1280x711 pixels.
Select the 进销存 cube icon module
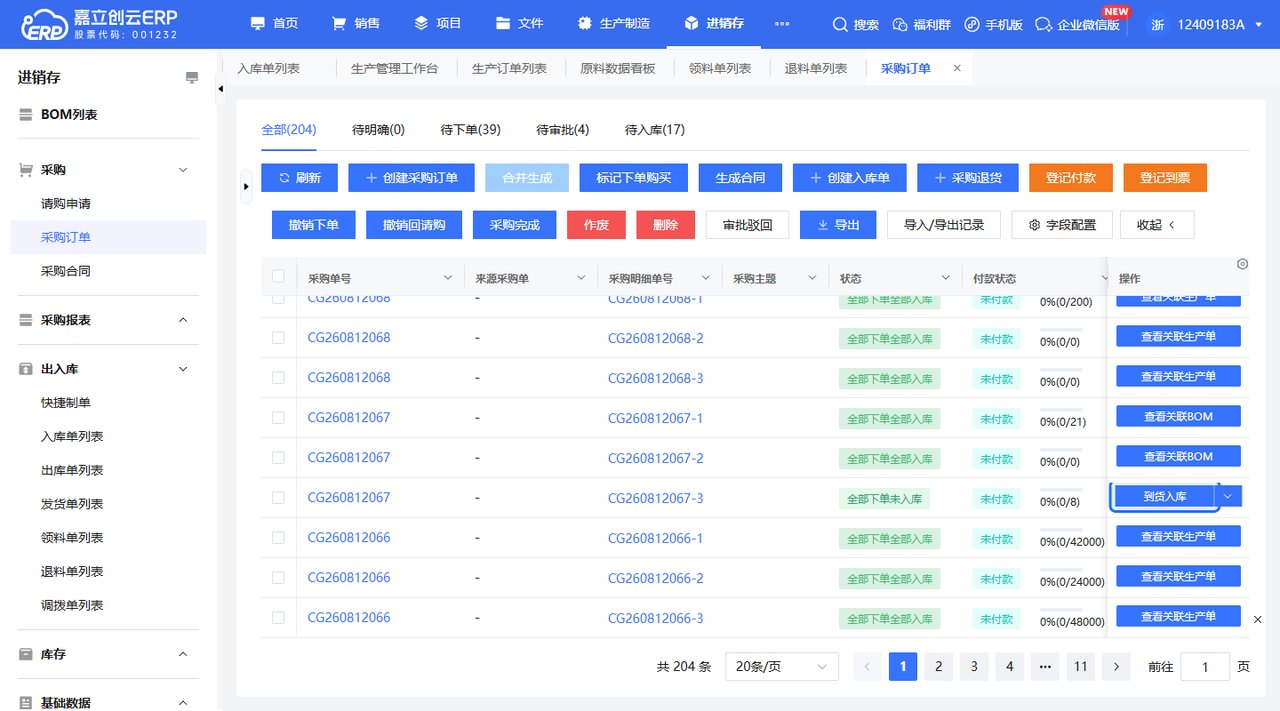coord(691,23)
